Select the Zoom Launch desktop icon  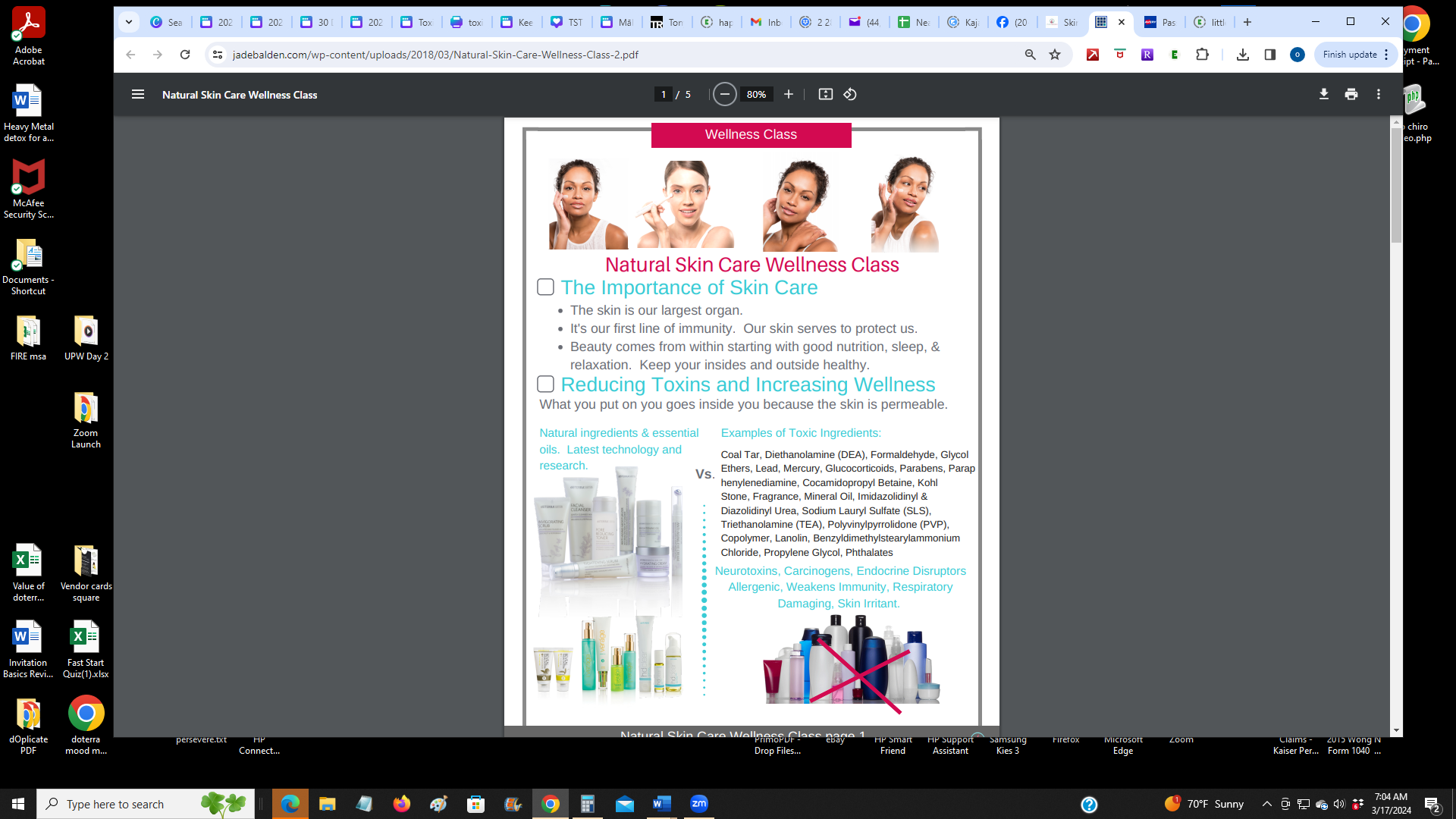pos(86,419)
